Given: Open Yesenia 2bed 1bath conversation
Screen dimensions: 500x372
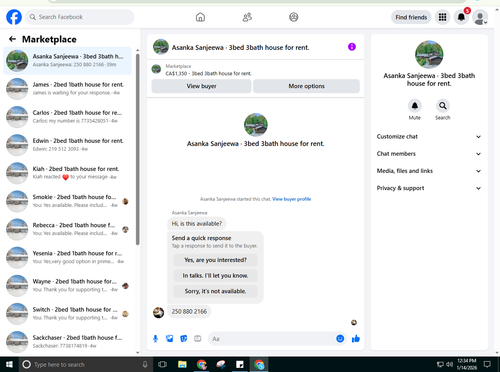Looking at the screenshot, I should coord(68,257).
